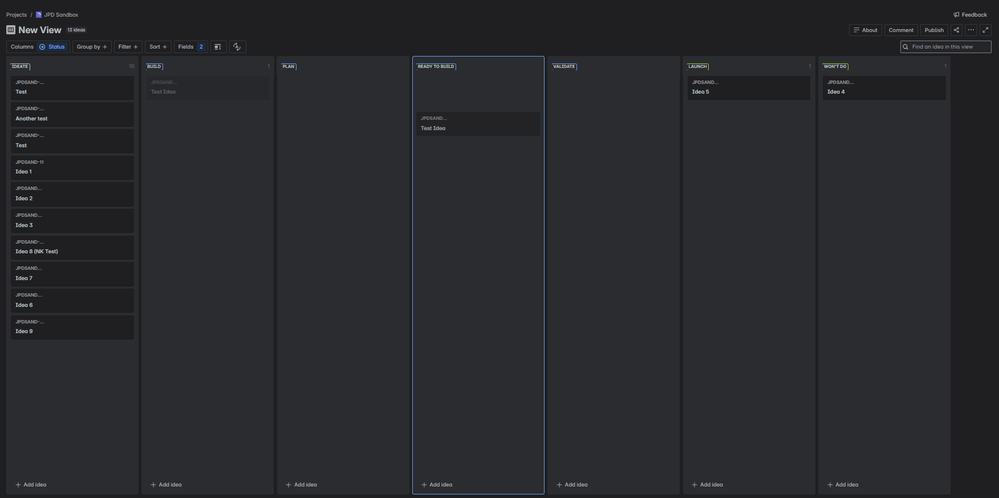The width and height of the screenshot is (999, 498).
Task: Add idea in the VALIDATE column
Action: pyautogui.click(x=572, y=485)
